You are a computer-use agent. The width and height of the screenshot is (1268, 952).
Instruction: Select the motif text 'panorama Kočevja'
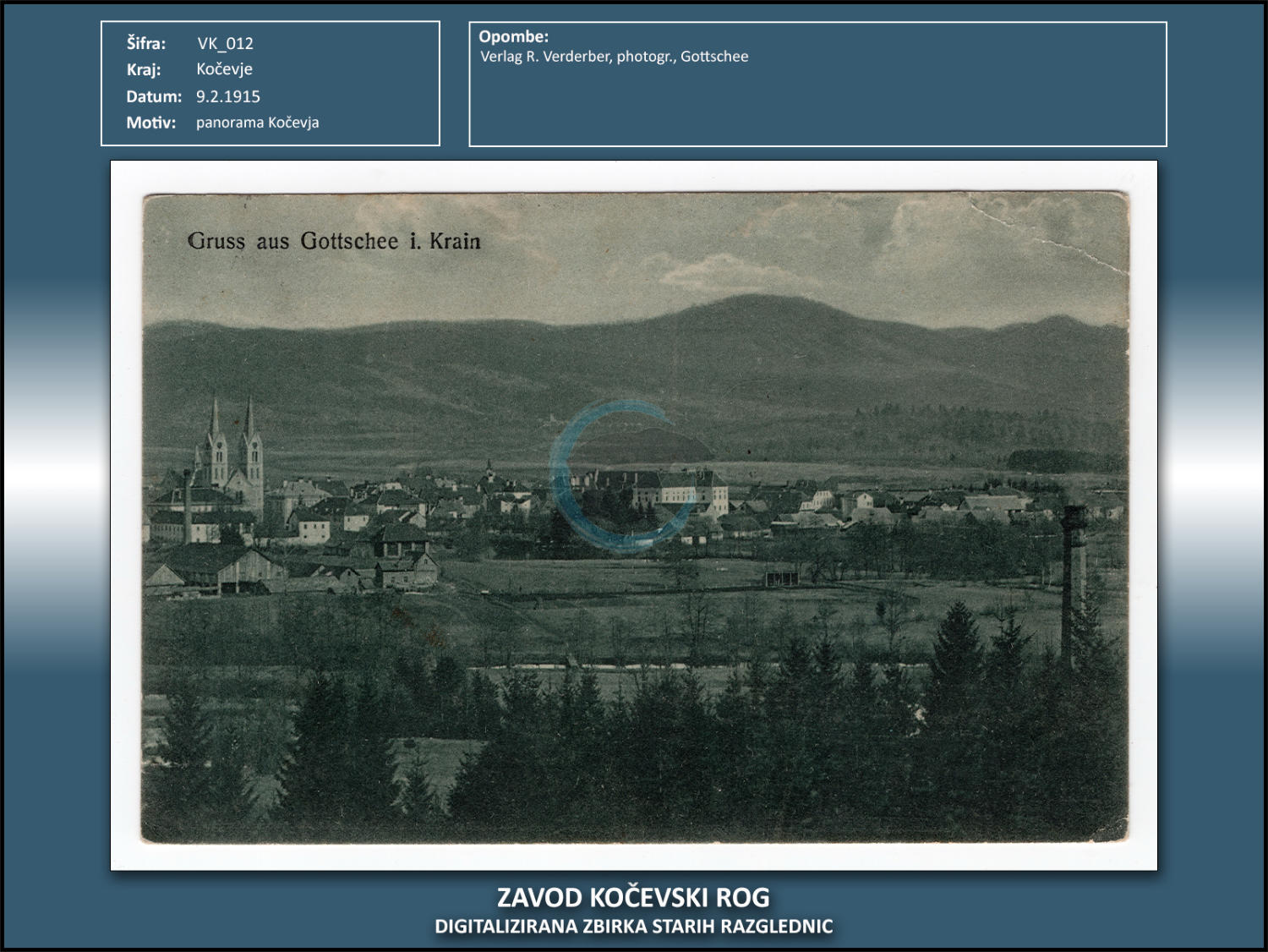tap(257, 123)
